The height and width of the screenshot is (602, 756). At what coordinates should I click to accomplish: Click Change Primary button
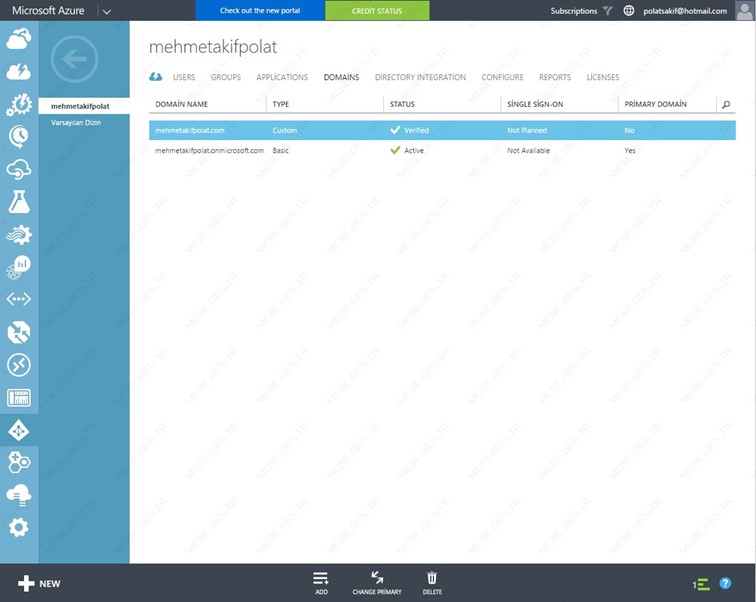coord(377,583)
